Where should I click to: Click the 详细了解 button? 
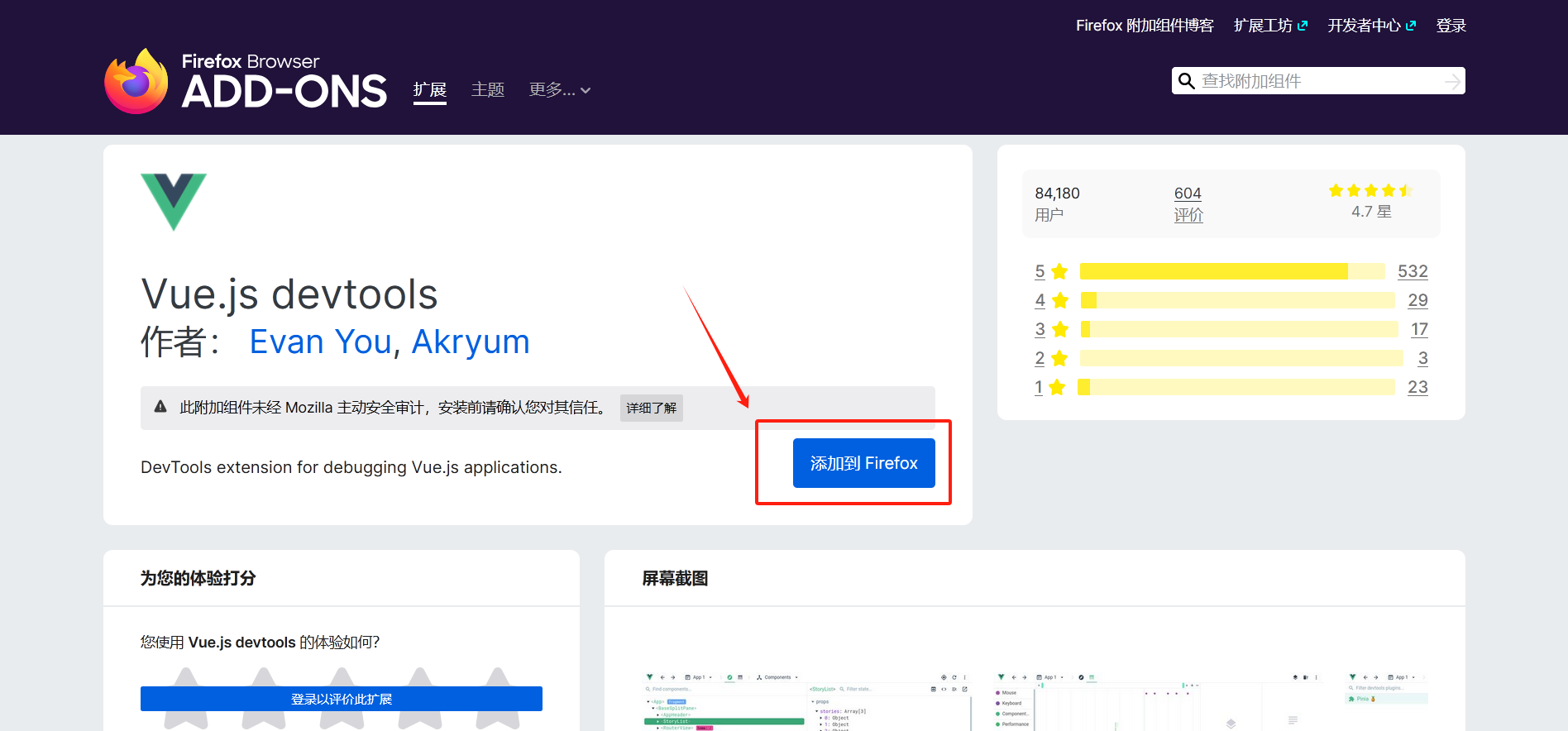pyautogui.click(x=651, y=408)
